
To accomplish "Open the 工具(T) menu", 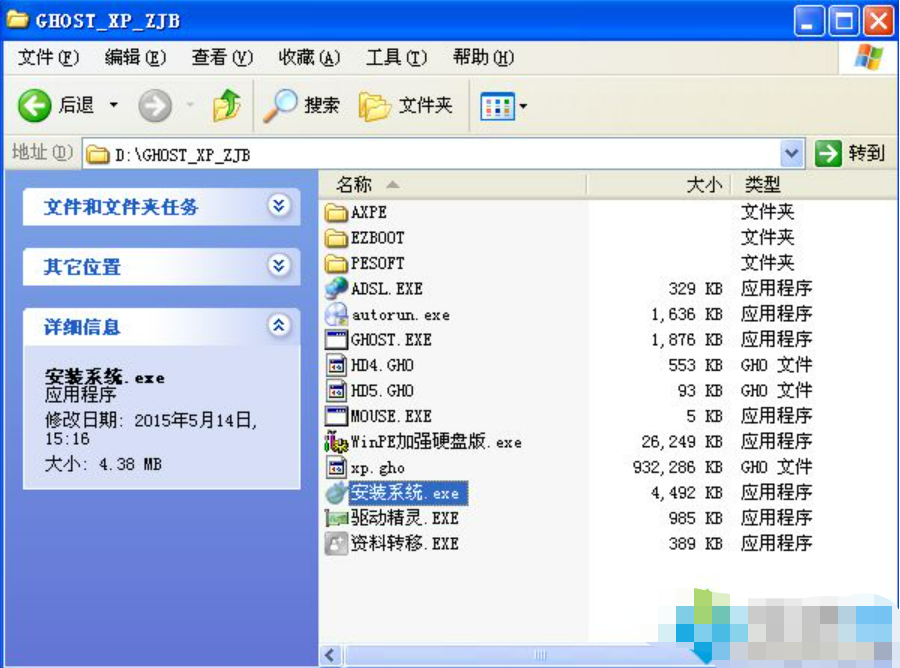I will pyautogui.click(x=396, y=57).
